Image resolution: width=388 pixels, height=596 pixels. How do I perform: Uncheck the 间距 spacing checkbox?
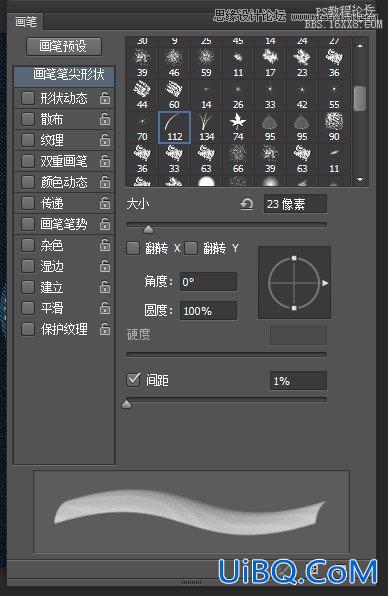point(133,380)
